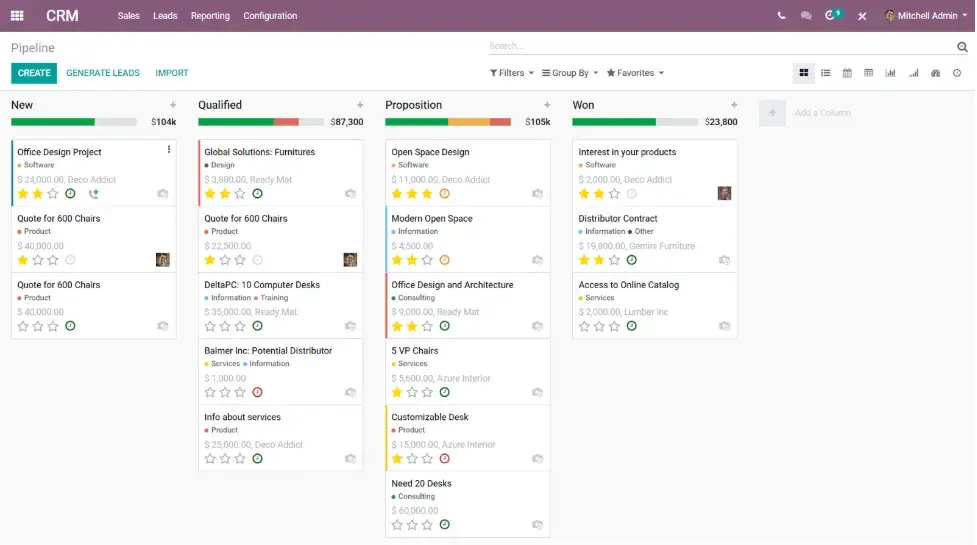Click the call icon on Office Design Project
This screenshot has width=977, height=545.
[x=94, y=194]
